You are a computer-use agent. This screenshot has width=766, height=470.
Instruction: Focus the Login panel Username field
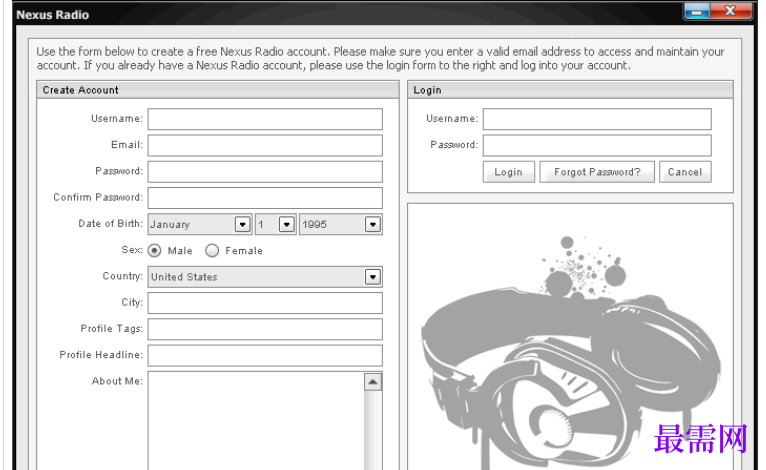click(x=597, y=119)
